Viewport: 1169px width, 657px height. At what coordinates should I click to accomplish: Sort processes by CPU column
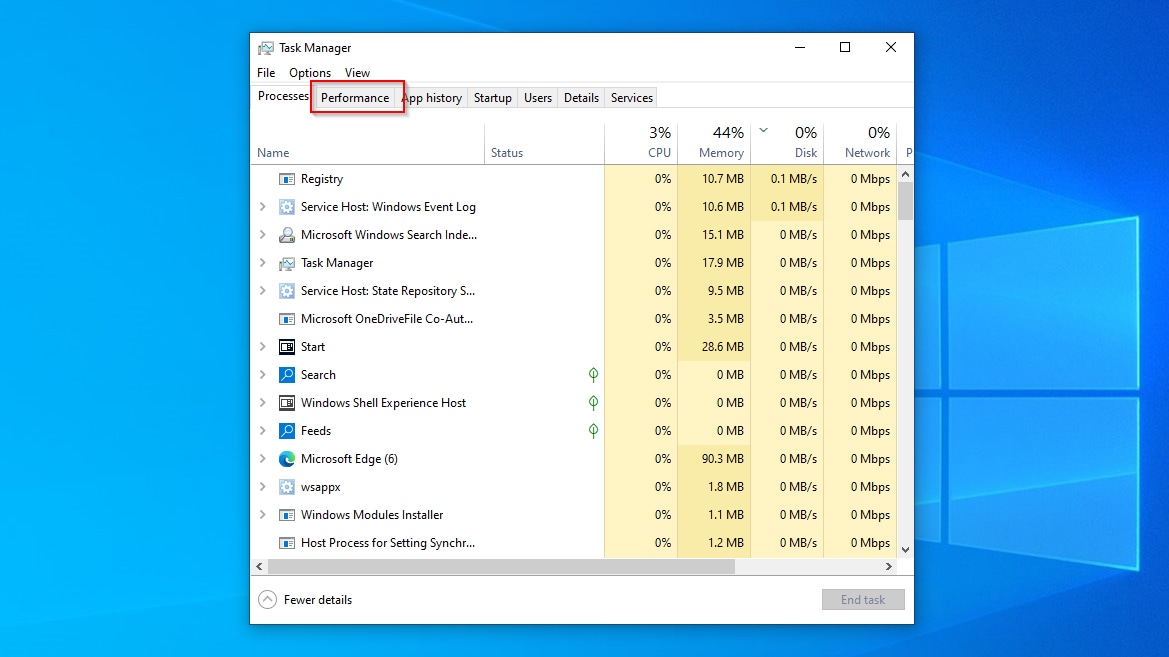[641, 143]
